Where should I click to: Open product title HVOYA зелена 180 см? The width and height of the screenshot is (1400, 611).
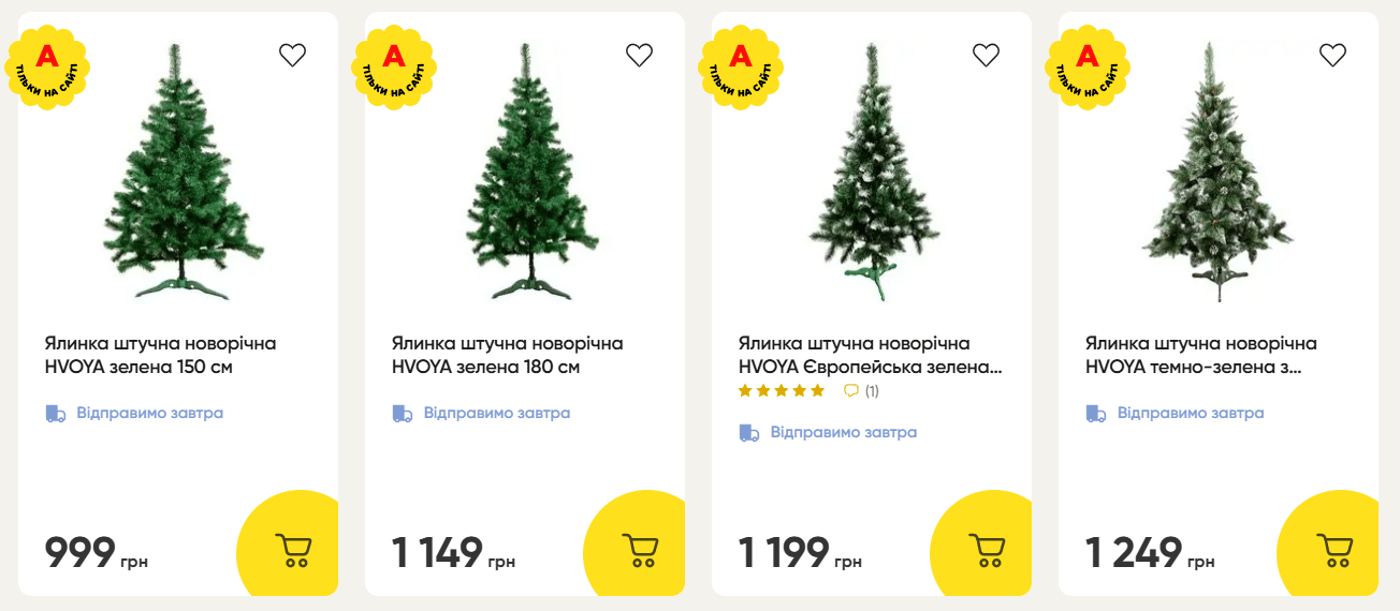click(x=508, y=355)
